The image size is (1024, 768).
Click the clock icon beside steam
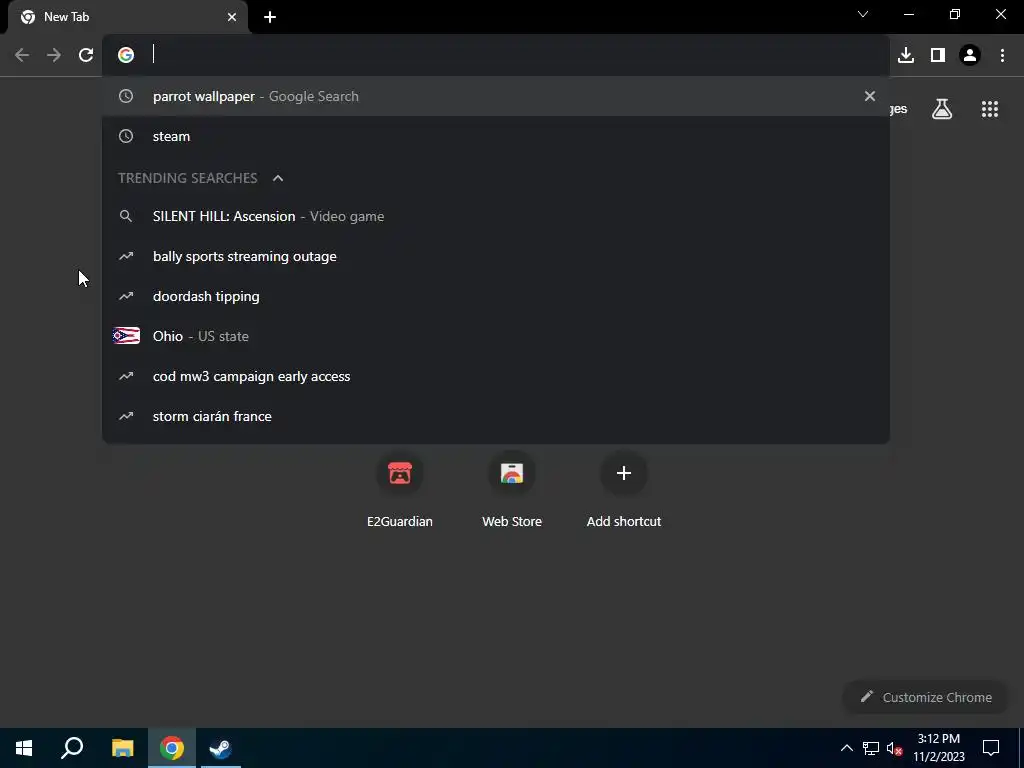tap(126, 136)
